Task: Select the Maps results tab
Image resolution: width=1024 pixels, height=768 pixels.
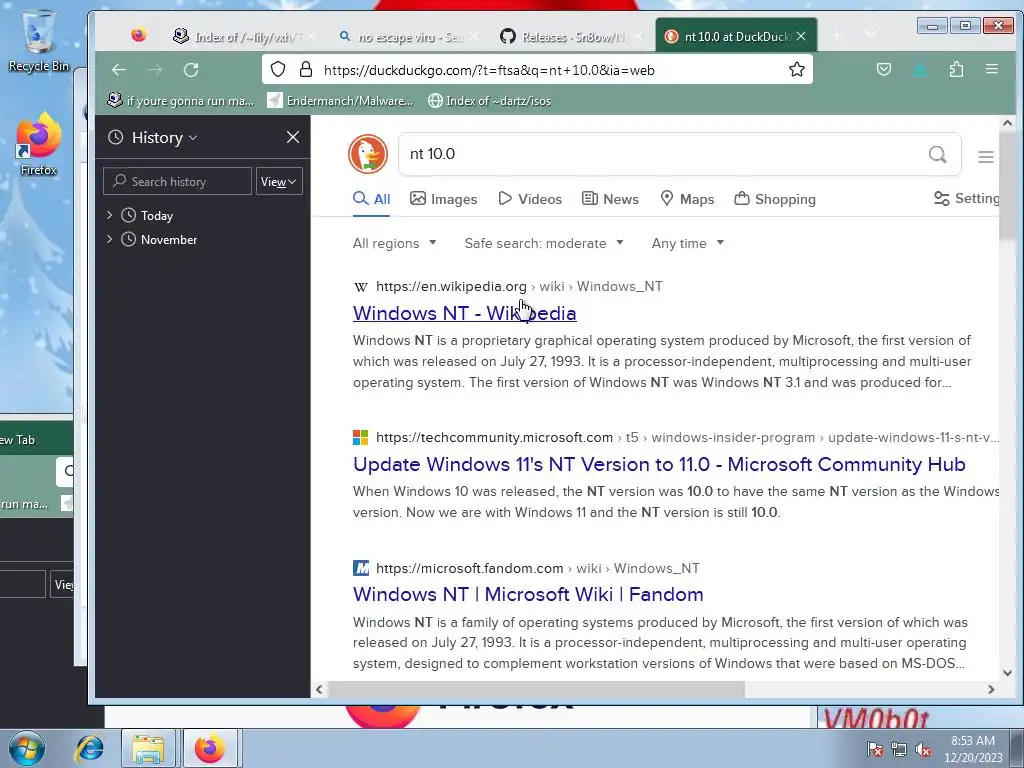Action: [x=687, y=199]
